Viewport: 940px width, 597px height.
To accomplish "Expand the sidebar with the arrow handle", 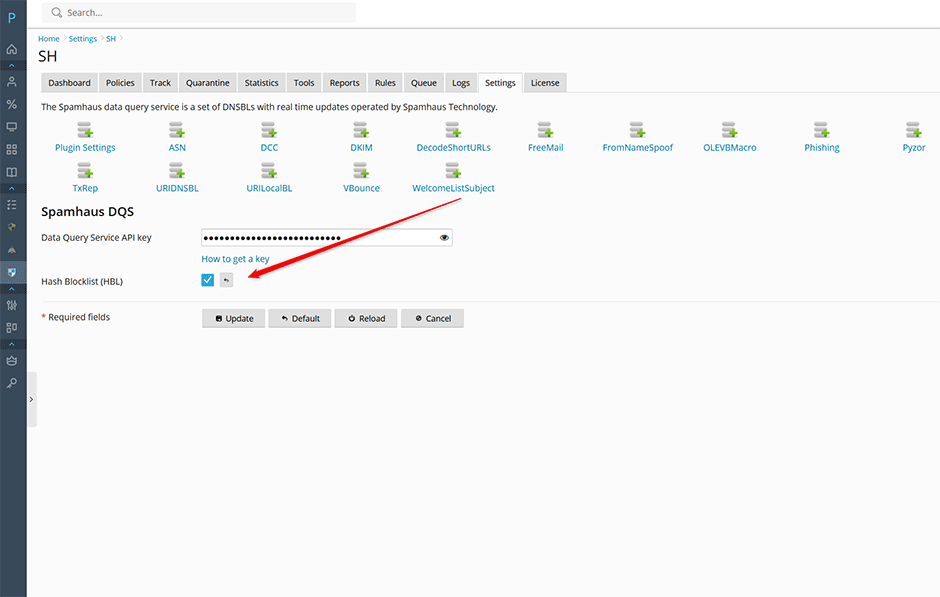I will [x=32, y=400].
